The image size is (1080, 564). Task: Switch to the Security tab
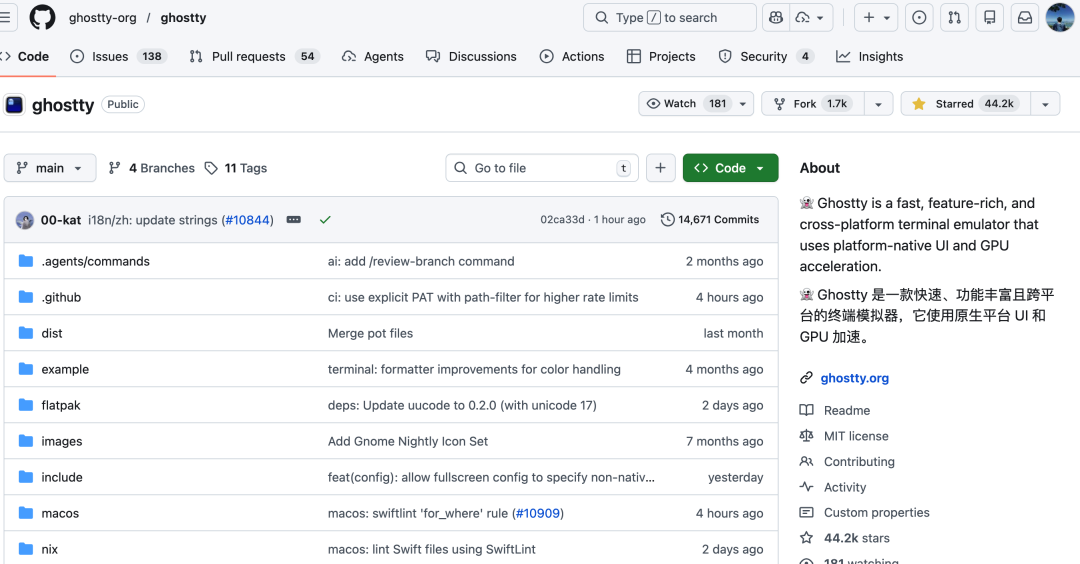(766, 56)
